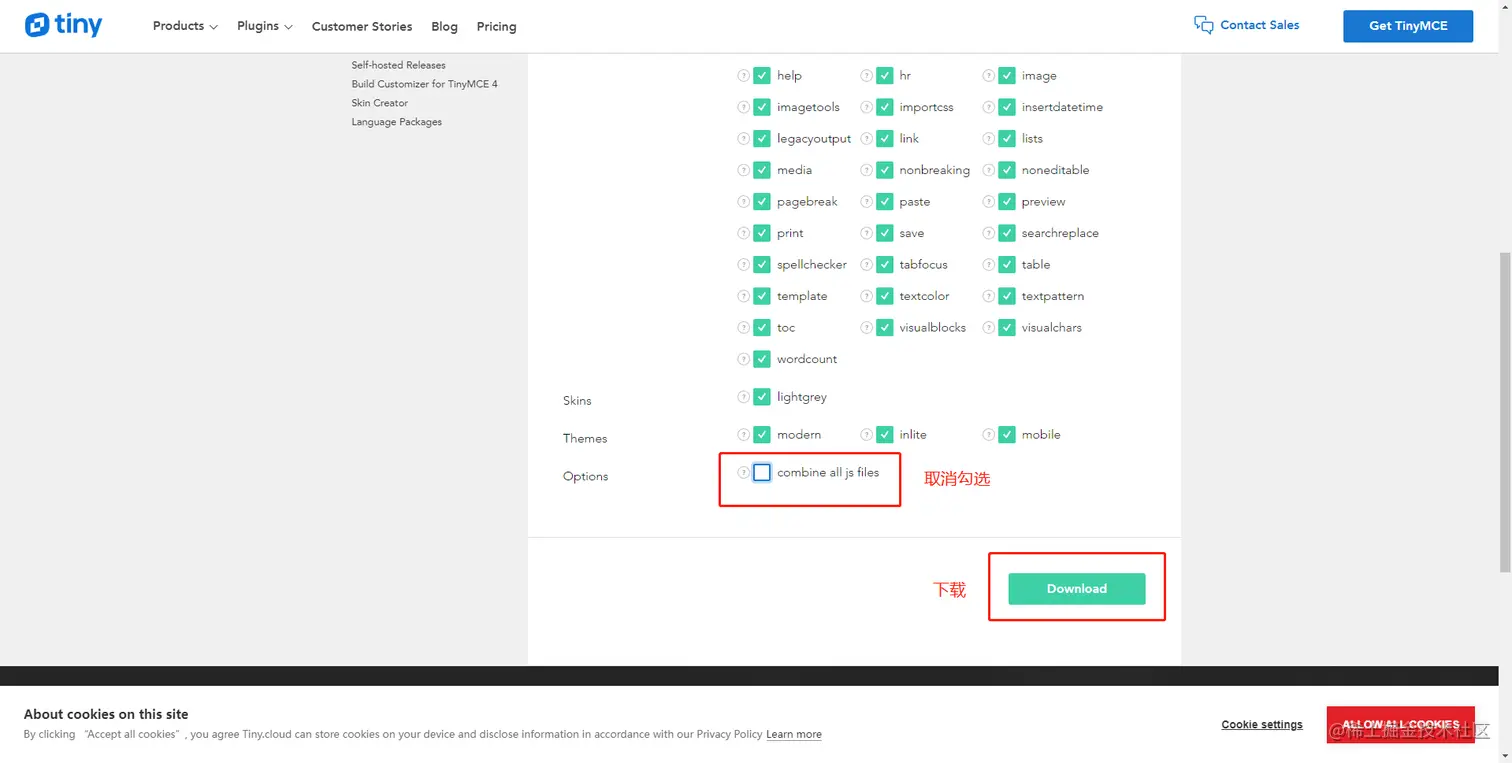The width and height of the screenshot is (1512, 763).
Task: Open Language Packages sidebar link
Action: coord(396,122)
